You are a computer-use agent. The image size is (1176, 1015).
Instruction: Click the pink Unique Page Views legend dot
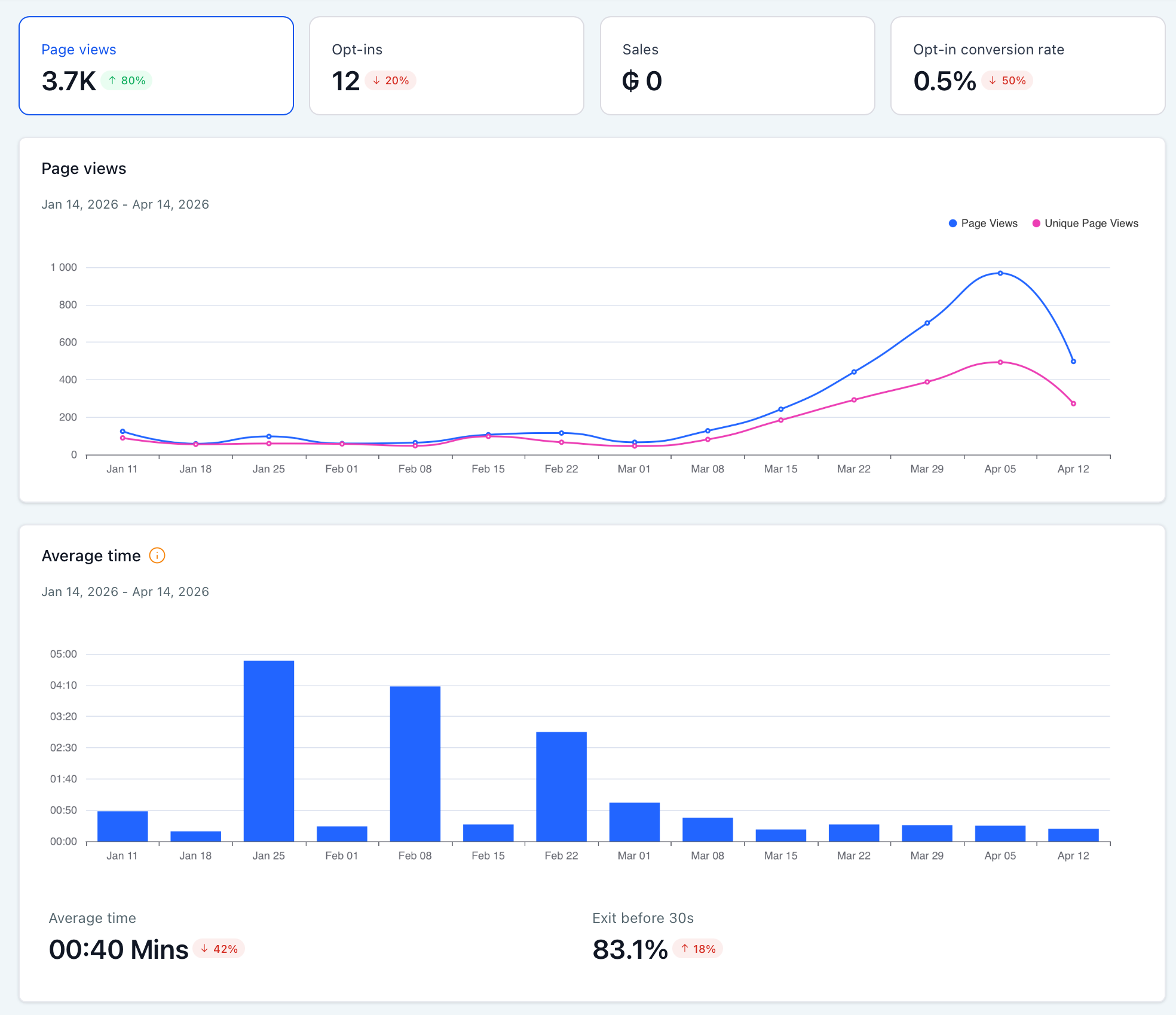(1035, 223)
